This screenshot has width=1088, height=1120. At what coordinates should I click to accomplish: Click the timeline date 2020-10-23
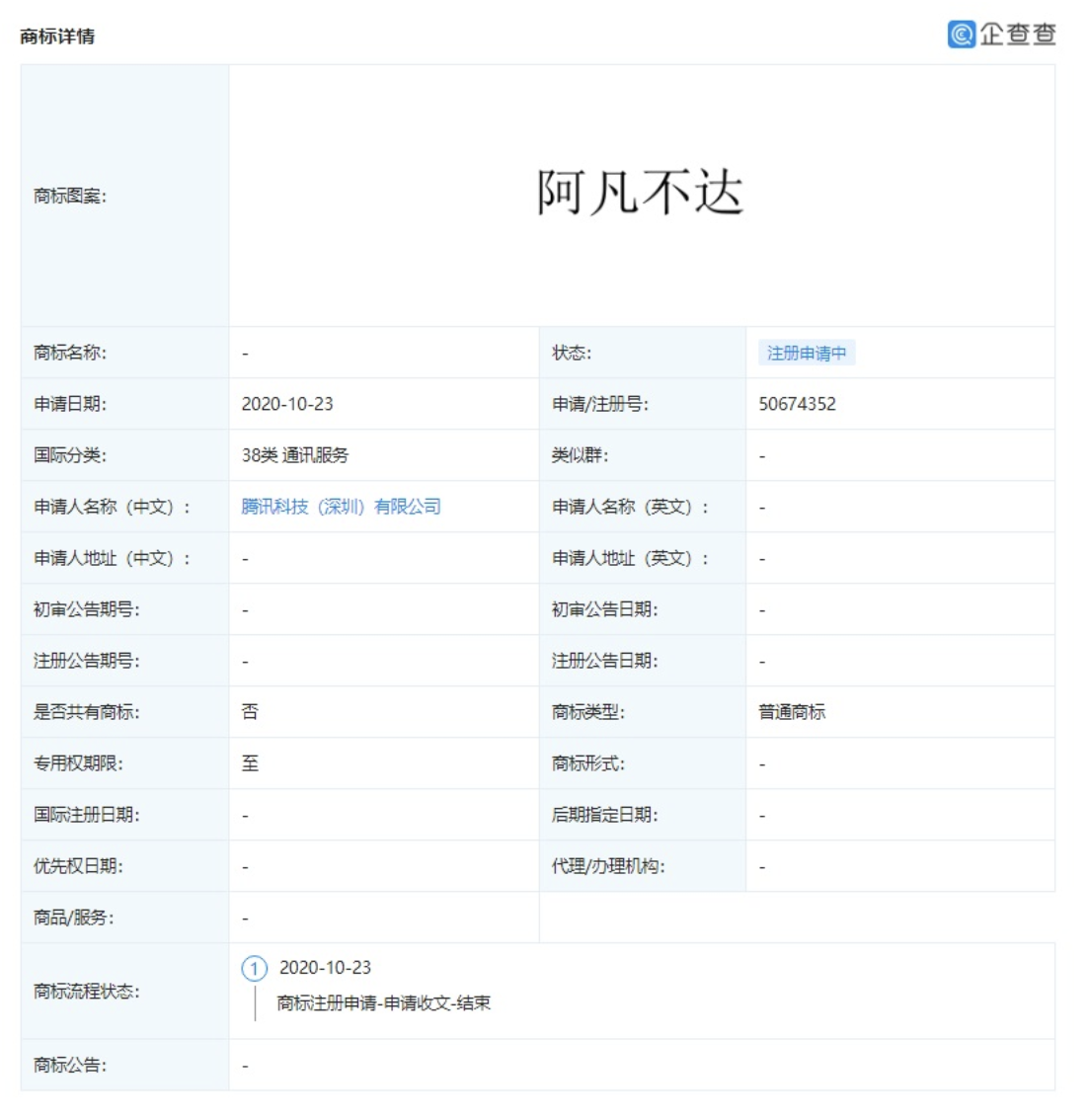325,968
